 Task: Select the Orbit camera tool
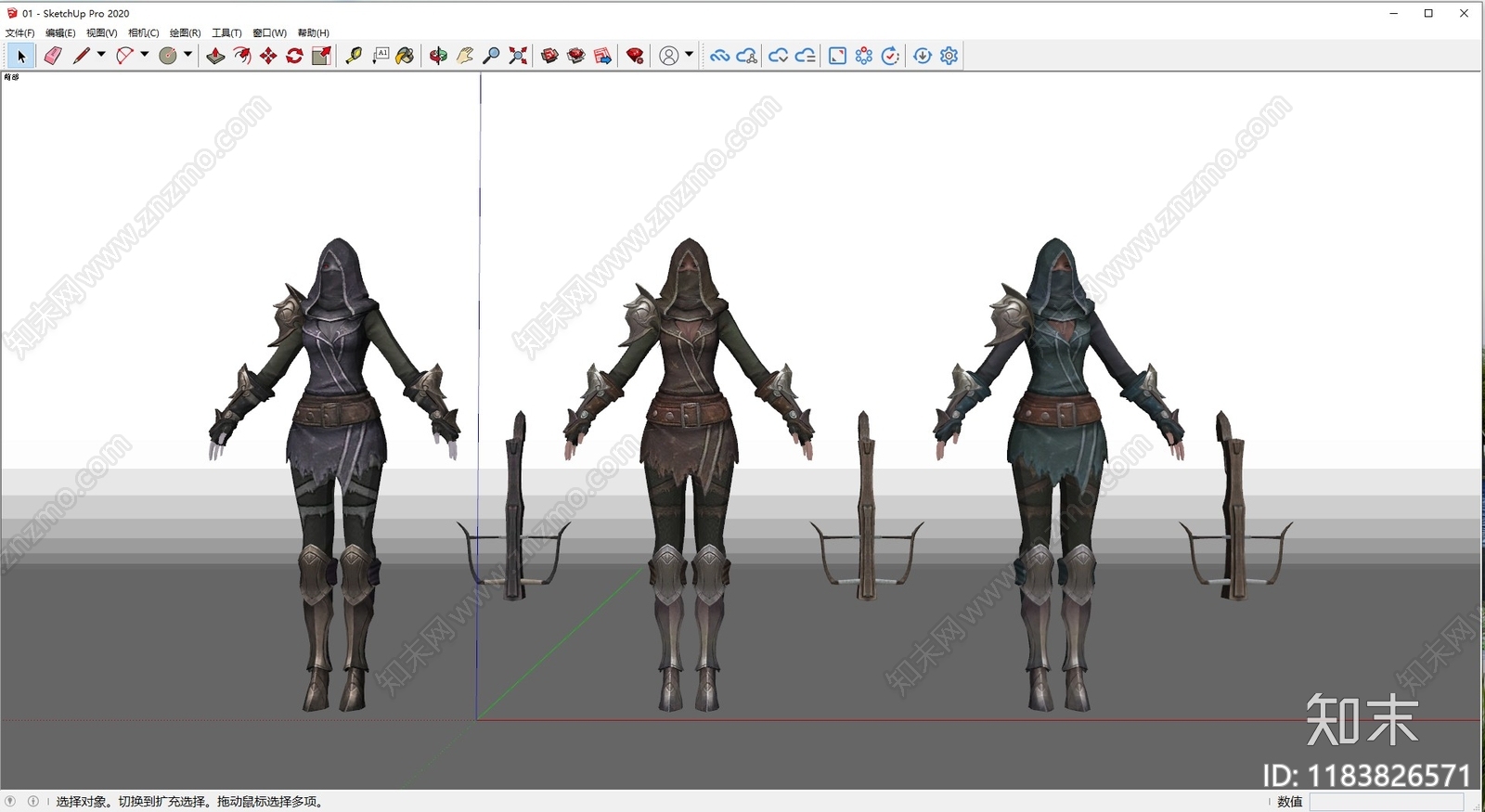pos(438,57)
